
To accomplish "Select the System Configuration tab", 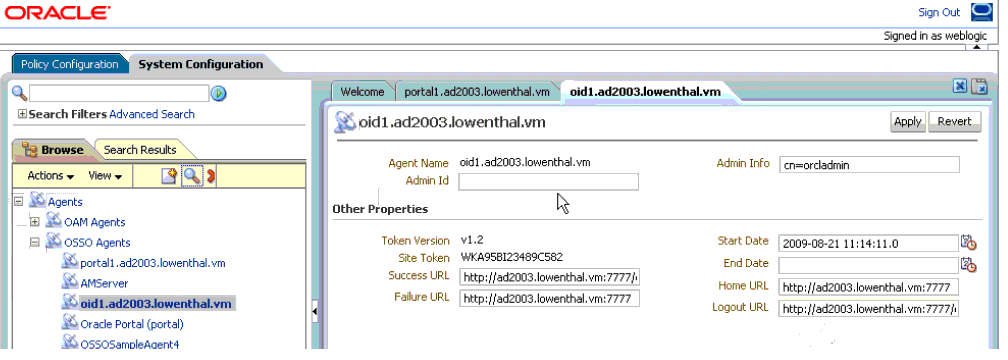I will tap(201, 64).
